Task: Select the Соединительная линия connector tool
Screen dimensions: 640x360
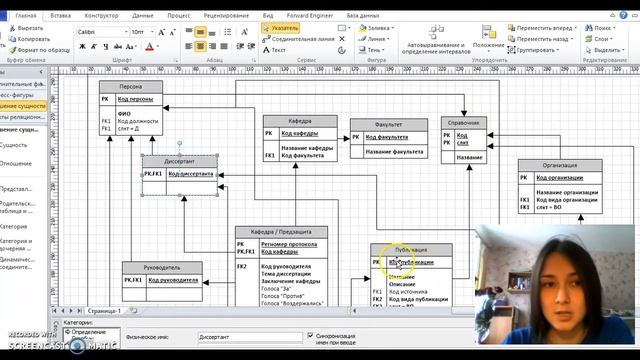Action: point(298,39)
